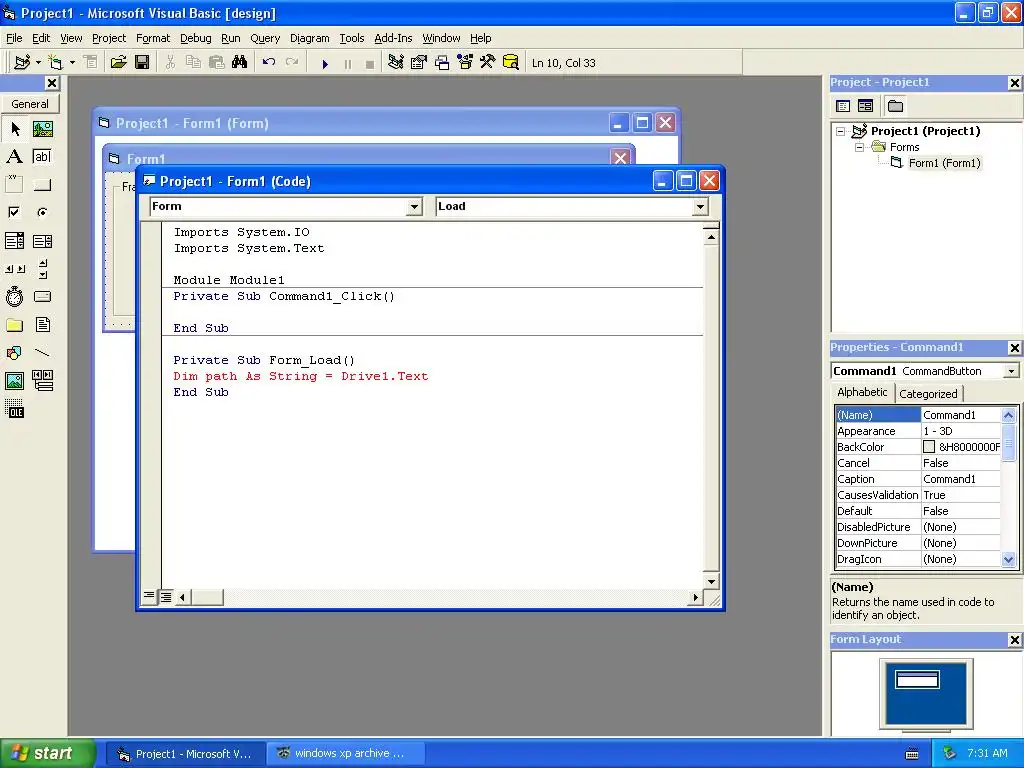
Task: Start the program with the Run arrow
Action: point(325,63)
